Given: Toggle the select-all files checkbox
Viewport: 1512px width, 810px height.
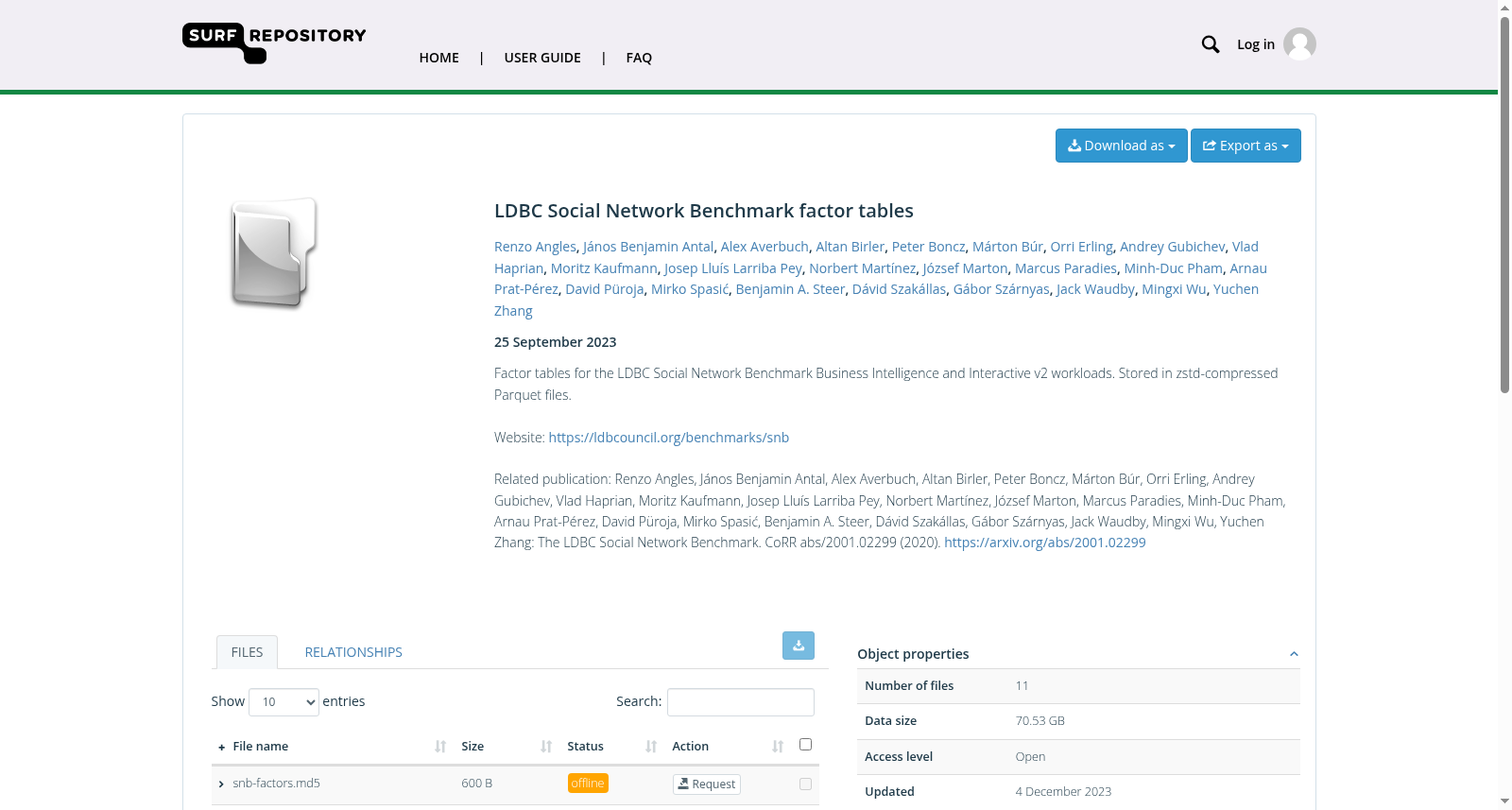Looking at the screenshot, I should 806,745.
